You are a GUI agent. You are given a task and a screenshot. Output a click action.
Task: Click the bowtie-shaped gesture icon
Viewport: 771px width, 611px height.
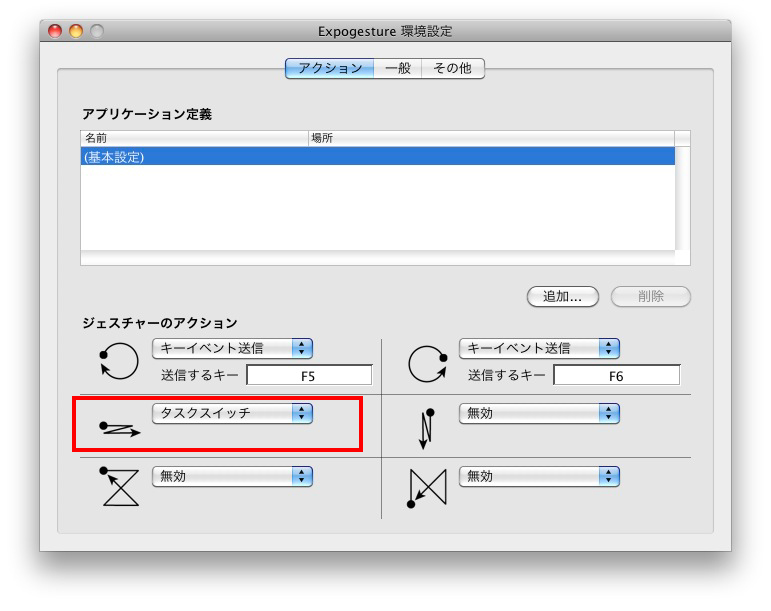427,488
